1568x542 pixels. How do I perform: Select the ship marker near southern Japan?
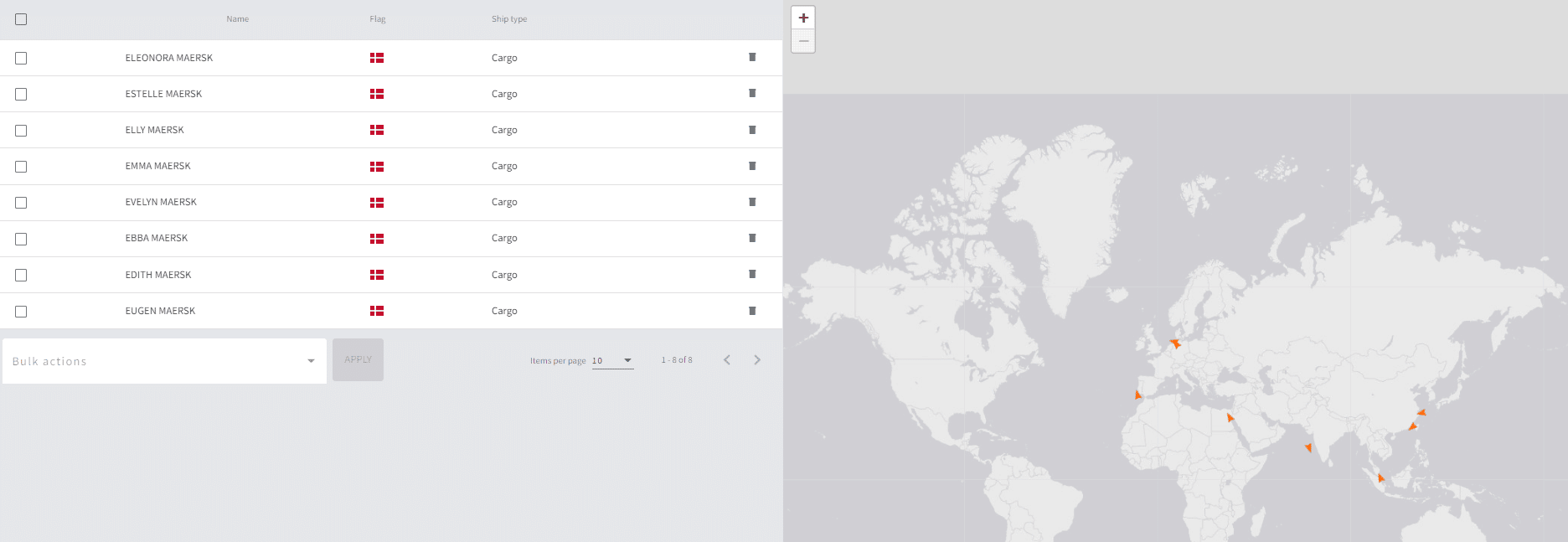click(x=1421, y=412)
